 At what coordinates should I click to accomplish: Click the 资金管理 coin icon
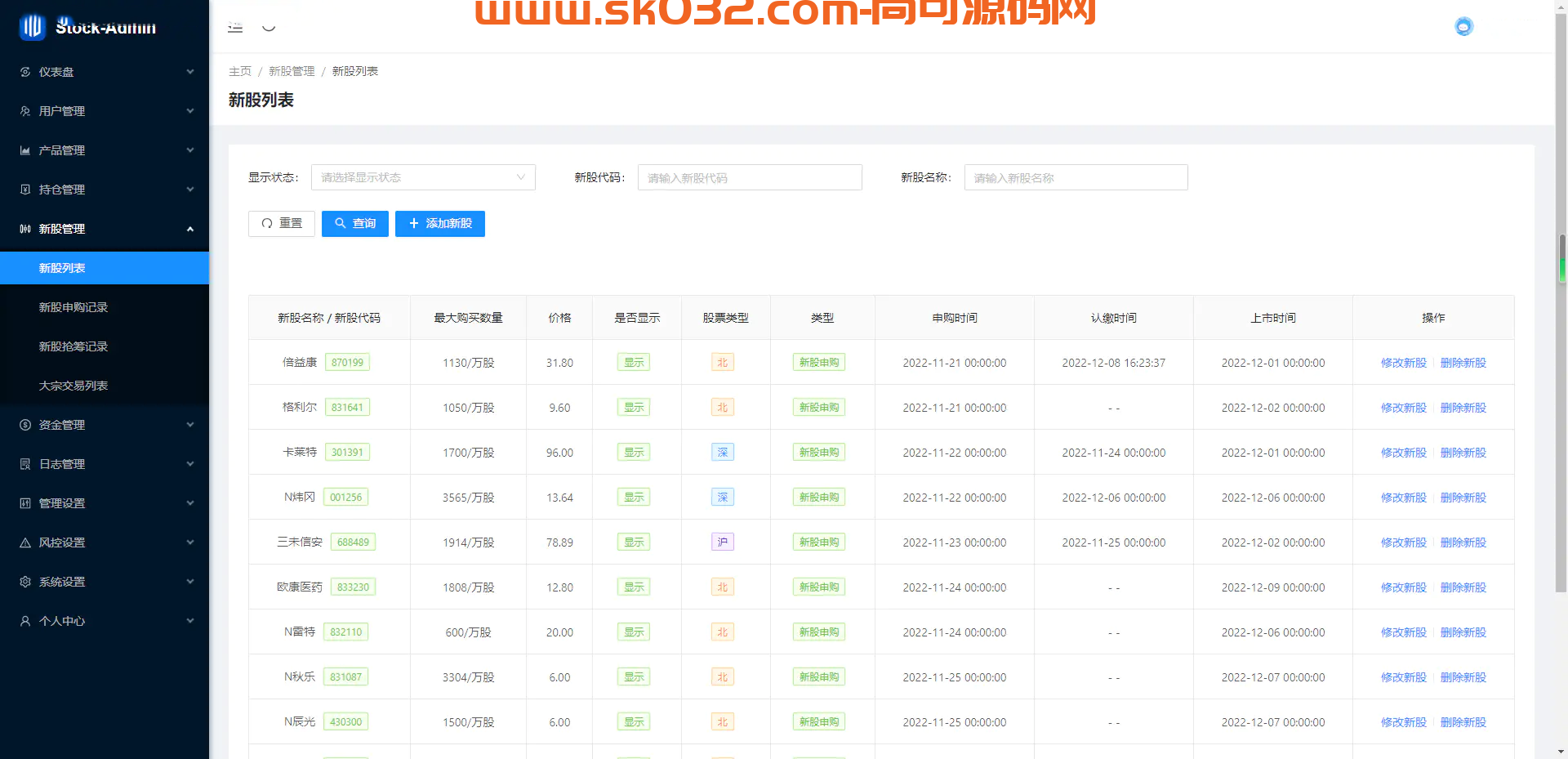(25, 425)
